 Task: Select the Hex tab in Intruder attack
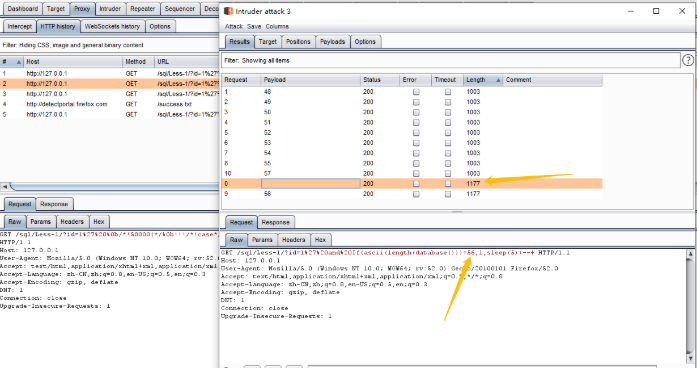[x=320, y=240]
